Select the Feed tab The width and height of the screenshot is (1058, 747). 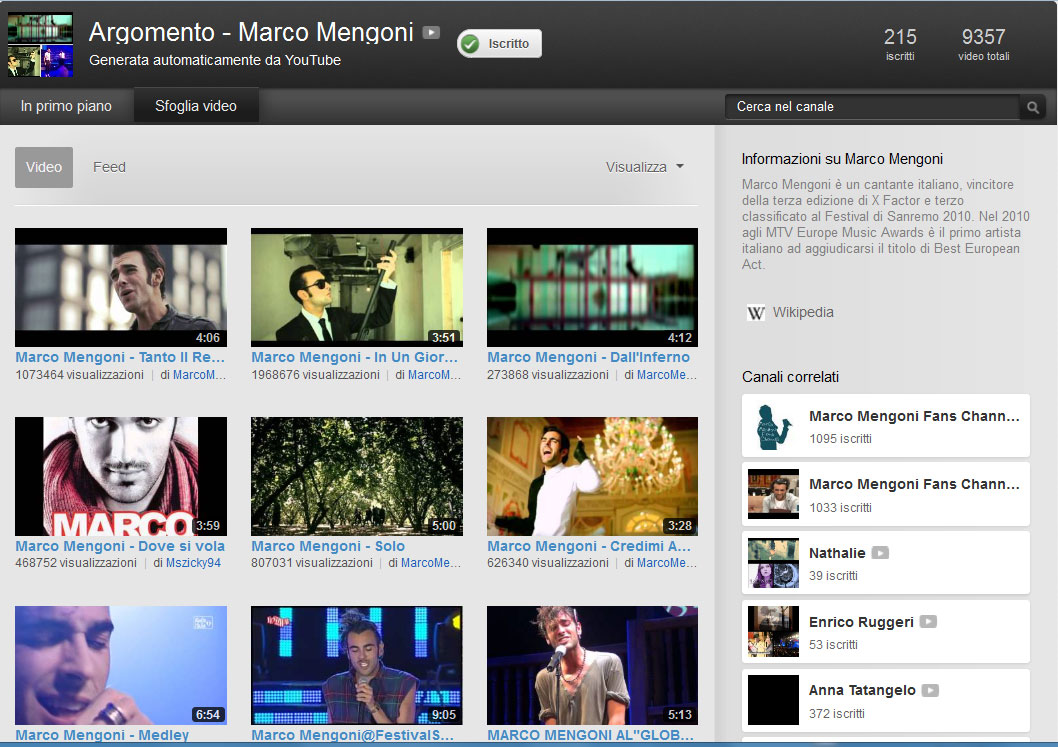click(x=109, y=167)
